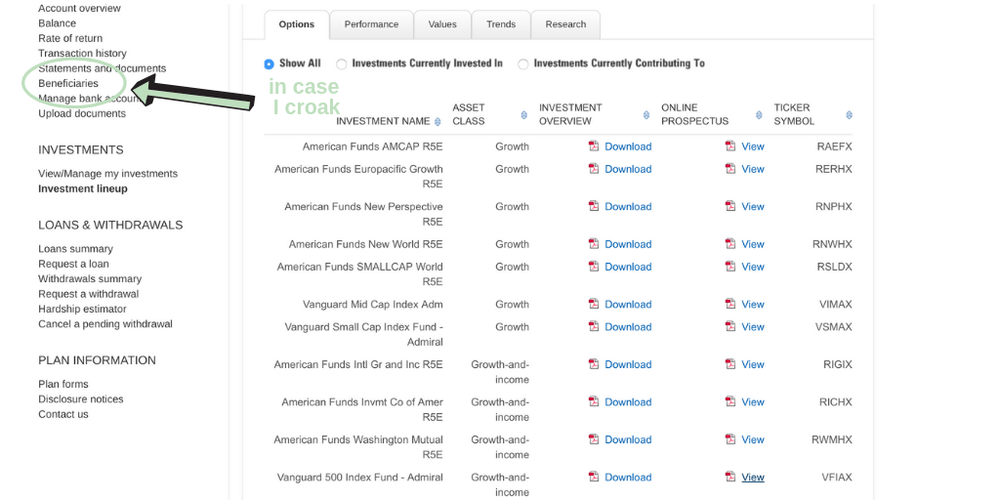The height and width of the screenshot is (500, 1000).
Task: Open Plan forms link
Action: click(63, 384)
